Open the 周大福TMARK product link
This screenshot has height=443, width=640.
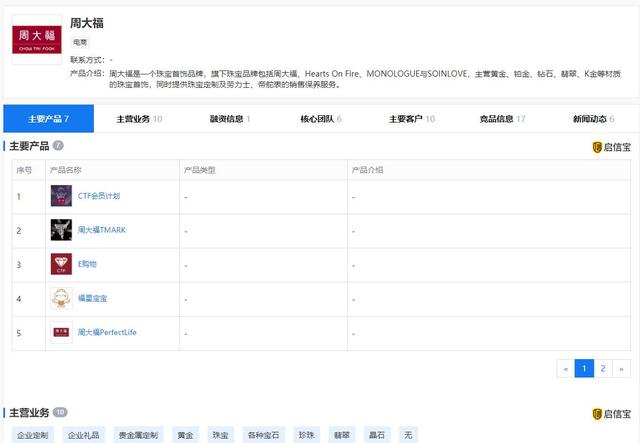click(102, 230)
